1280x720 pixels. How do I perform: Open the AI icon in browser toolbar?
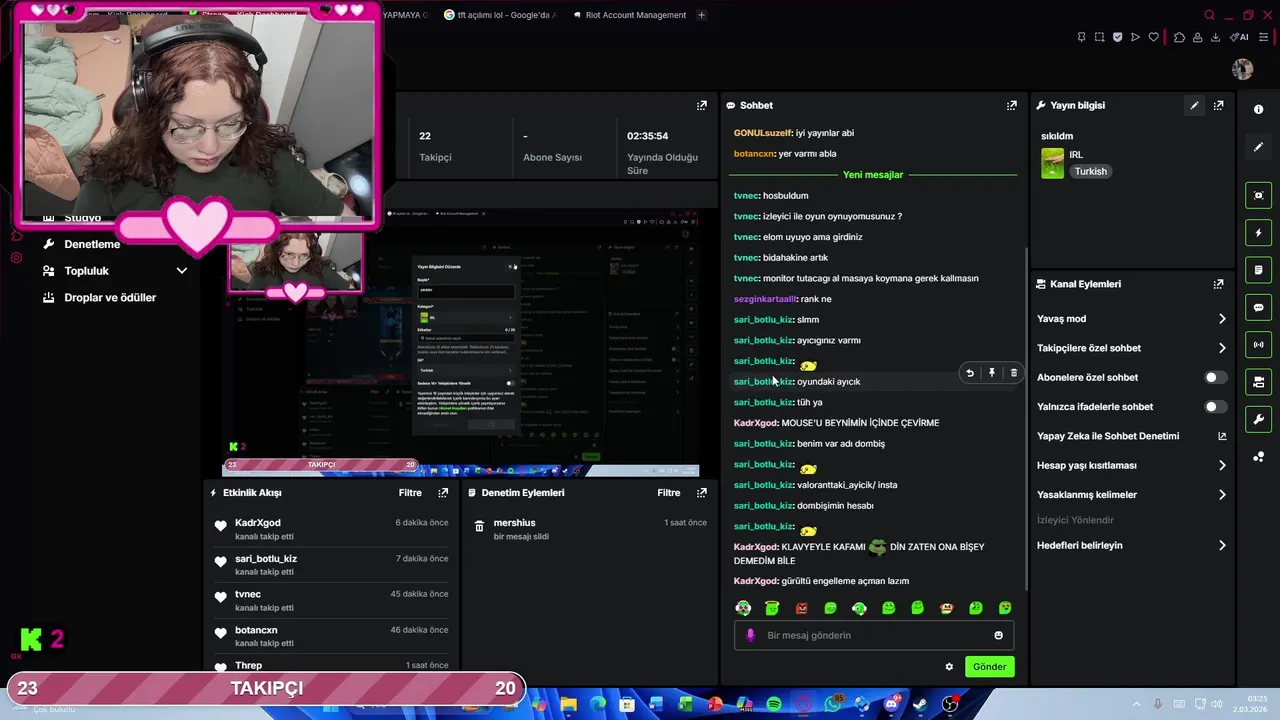[1239, 37]
